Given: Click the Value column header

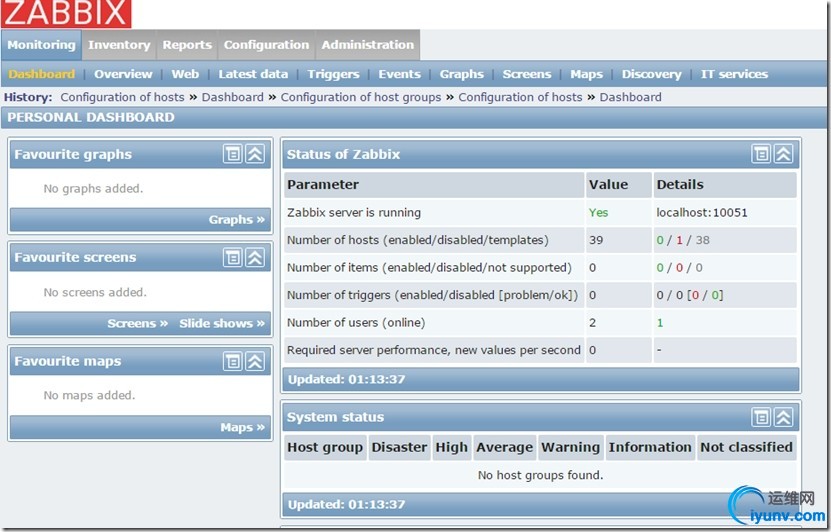Looking at the screenshot, I should 618,185.
